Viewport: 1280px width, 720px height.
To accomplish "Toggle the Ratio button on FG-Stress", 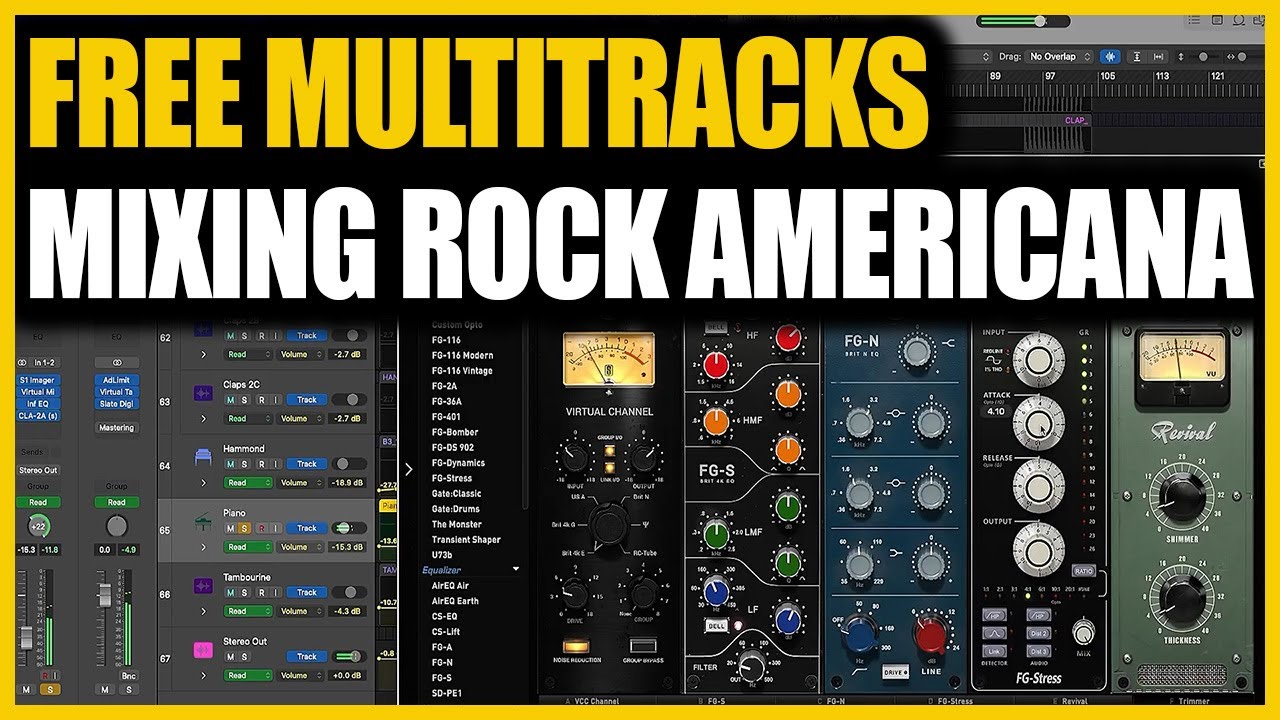I will [x=1084, y=571].
